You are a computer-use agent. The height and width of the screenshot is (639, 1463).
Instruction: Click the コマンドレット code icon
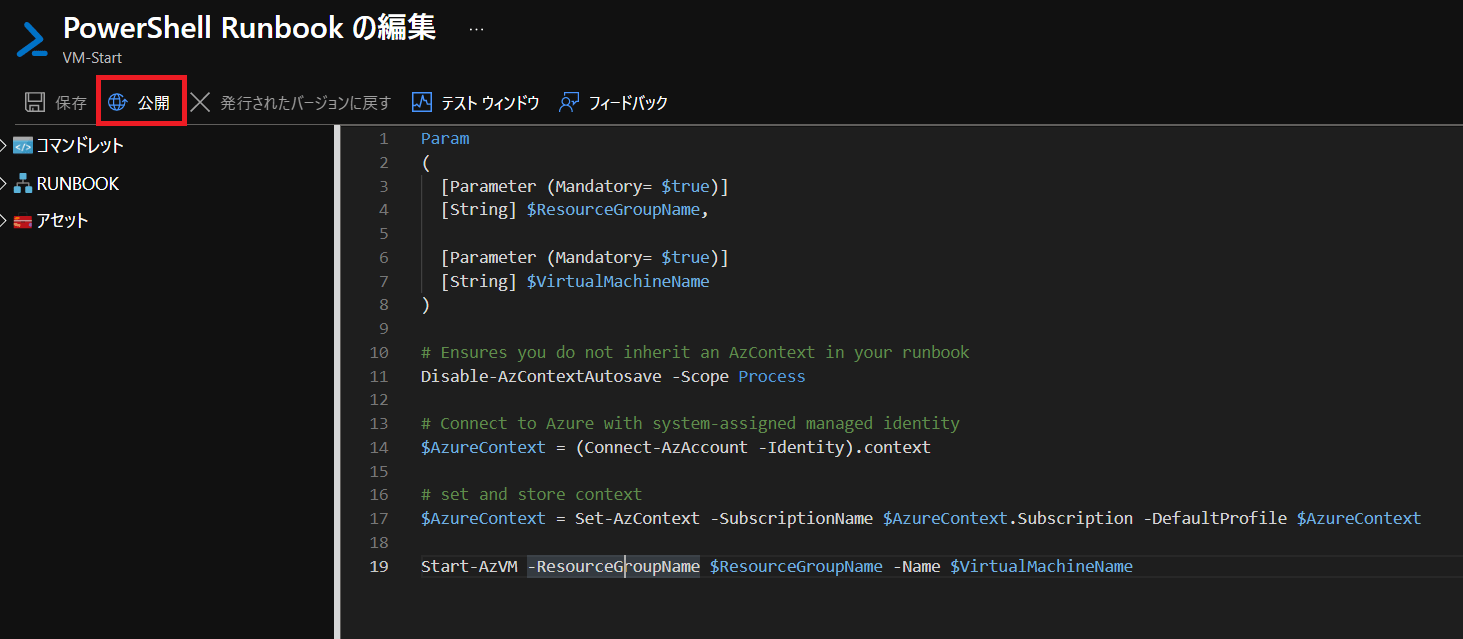pos(23,146)
